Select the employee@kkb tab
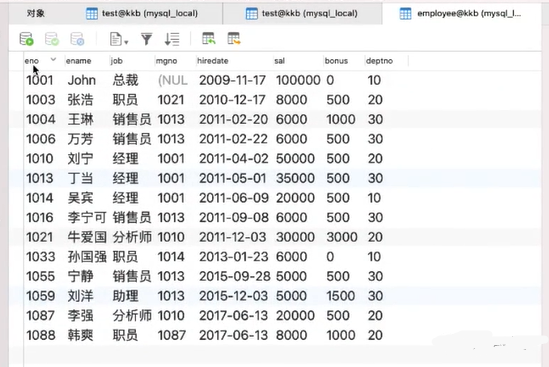Viewport: 549px width, 367px height. (x=460, y=14)
